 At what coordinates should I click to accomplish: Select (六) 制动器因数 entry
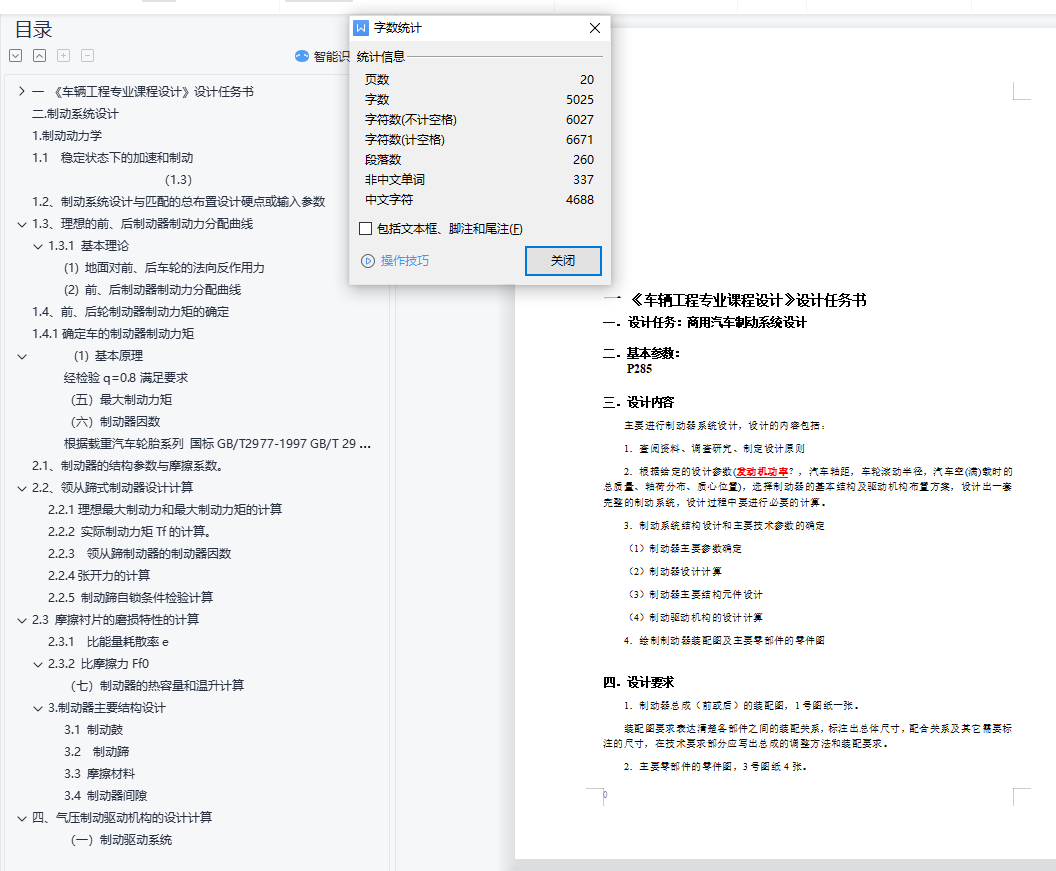pos(116,422)
